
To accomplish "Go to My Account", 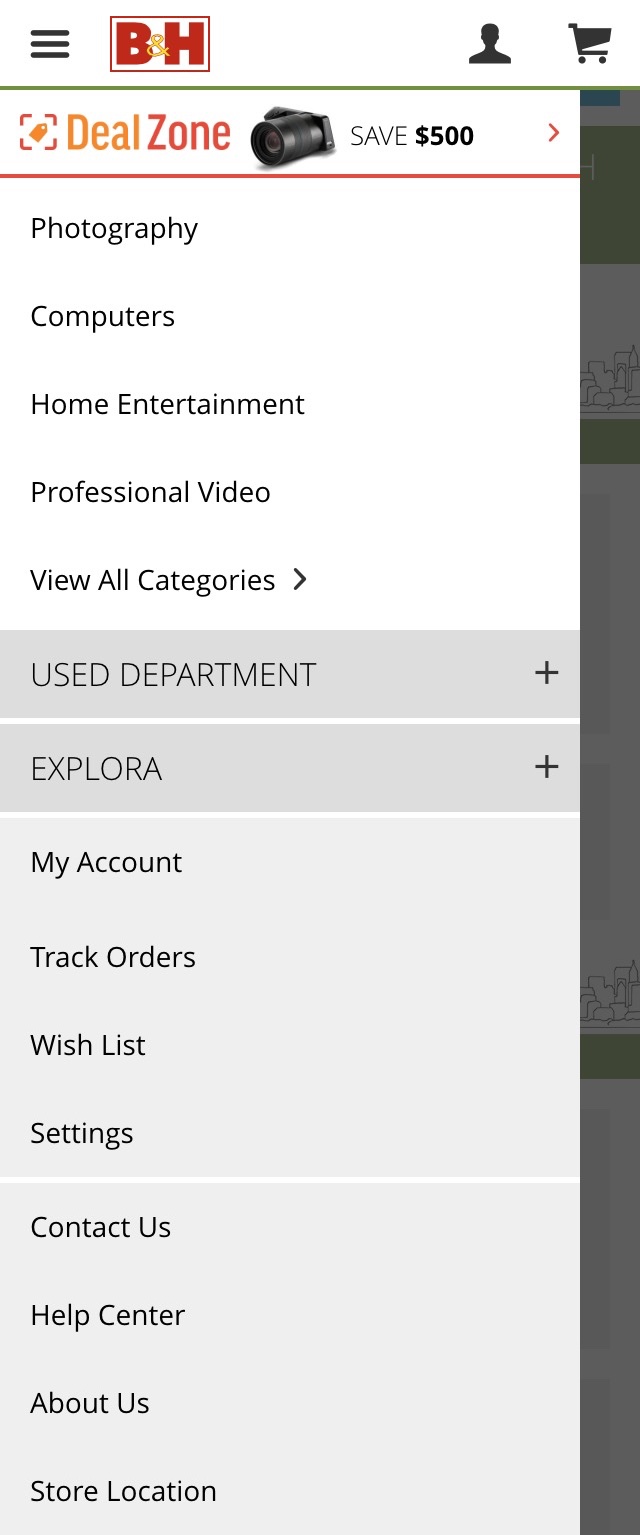I will coord(105,862).
